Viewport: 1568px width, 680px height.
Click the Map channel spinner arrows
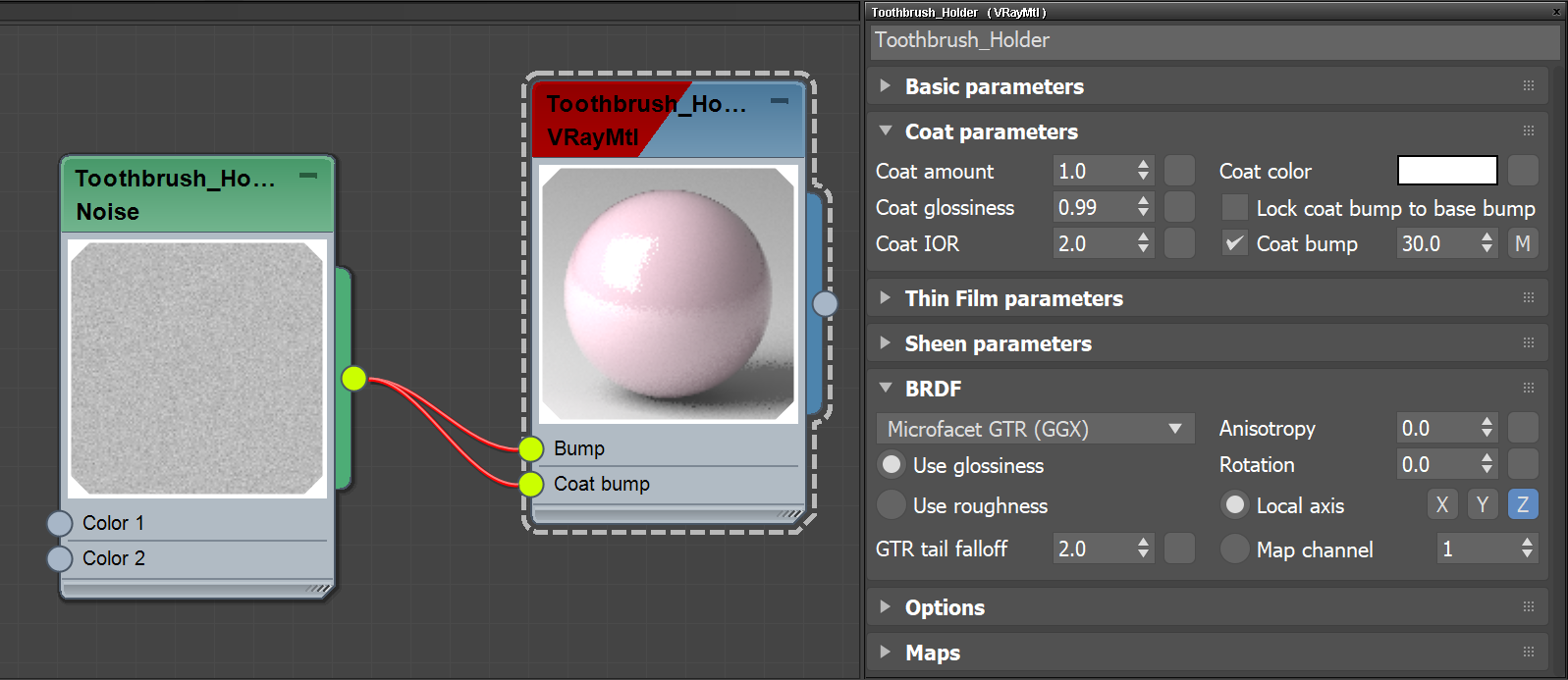point(1527,549)
